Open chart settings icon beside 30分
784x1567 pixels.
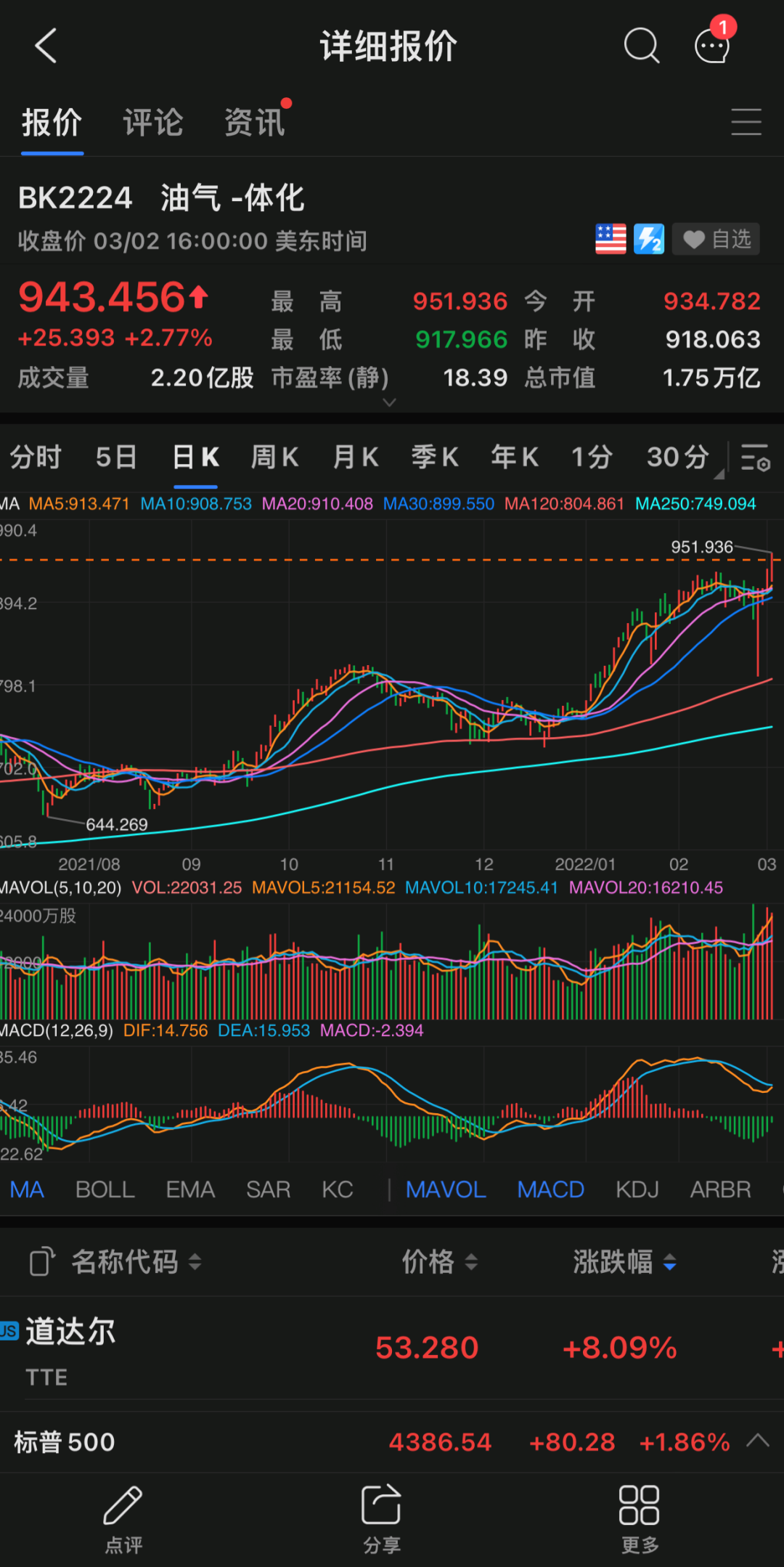756,458
